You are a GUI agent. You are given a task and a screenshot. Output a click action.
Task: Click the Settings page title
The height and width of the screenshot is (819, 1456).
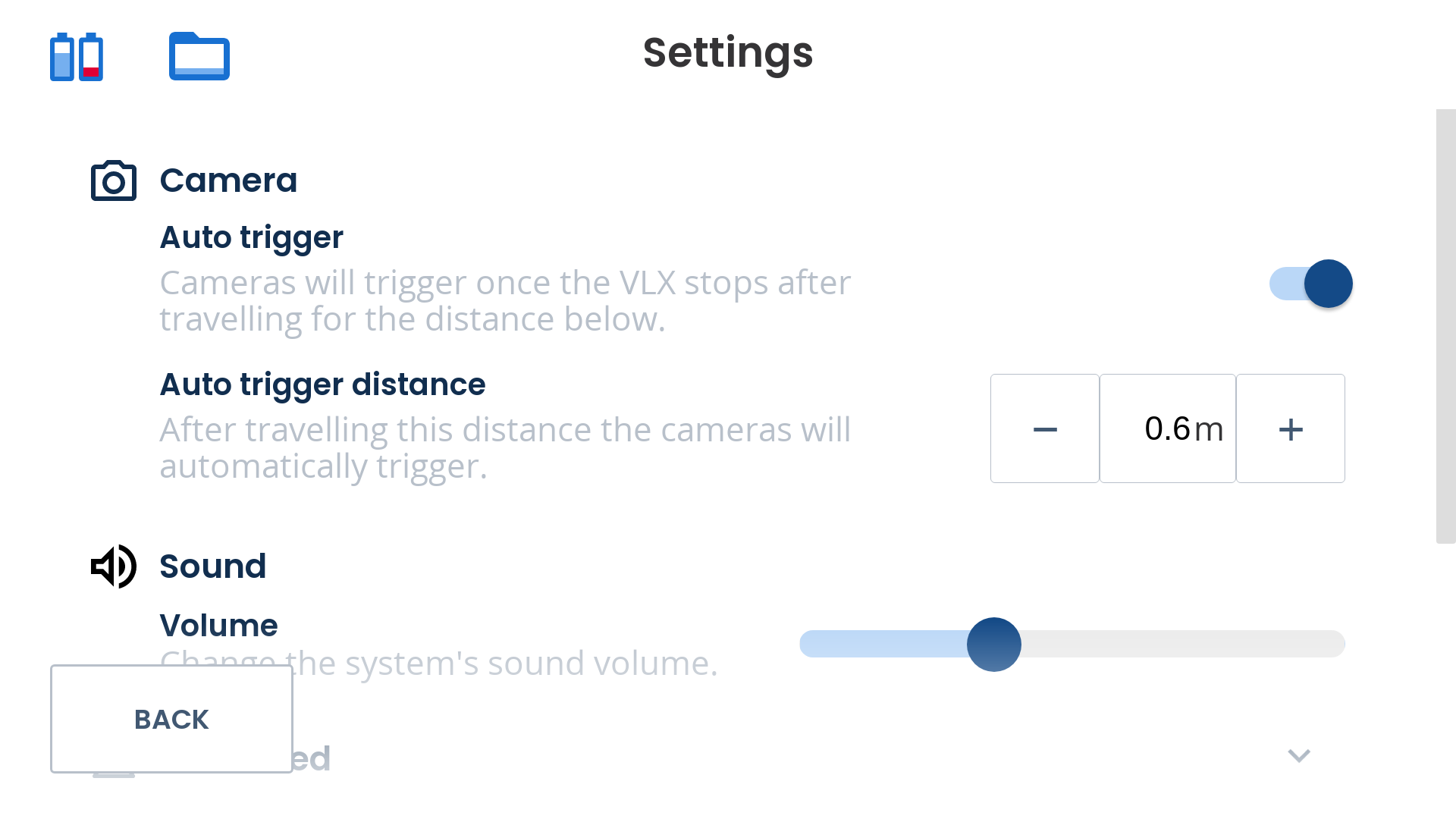[x=728, y=53]
